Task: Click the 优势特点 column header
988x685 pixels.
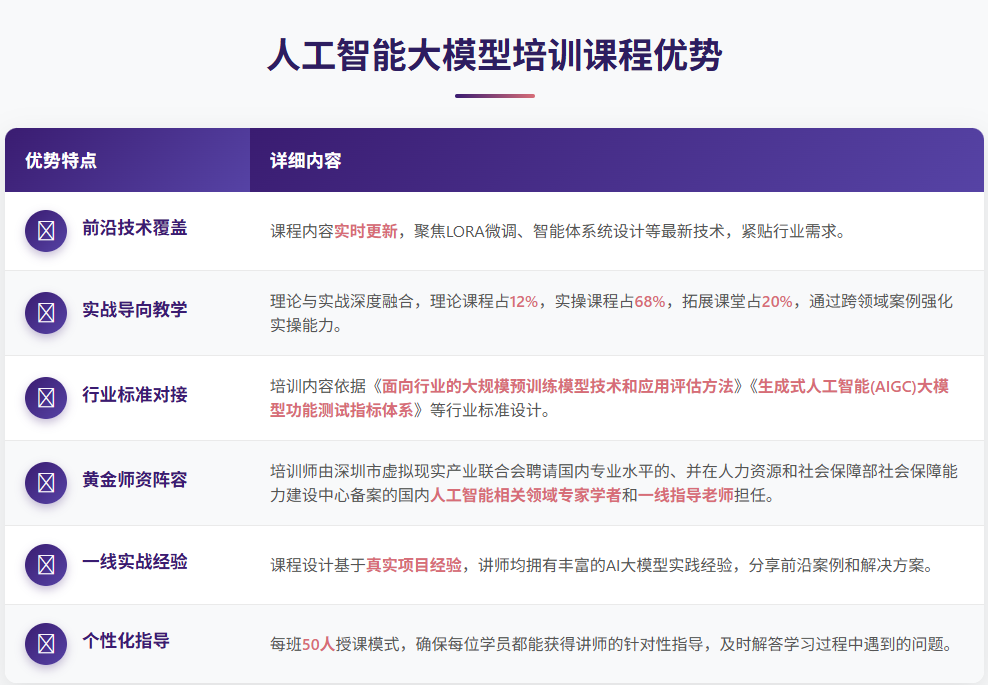Action: click(x=61, y=161)
